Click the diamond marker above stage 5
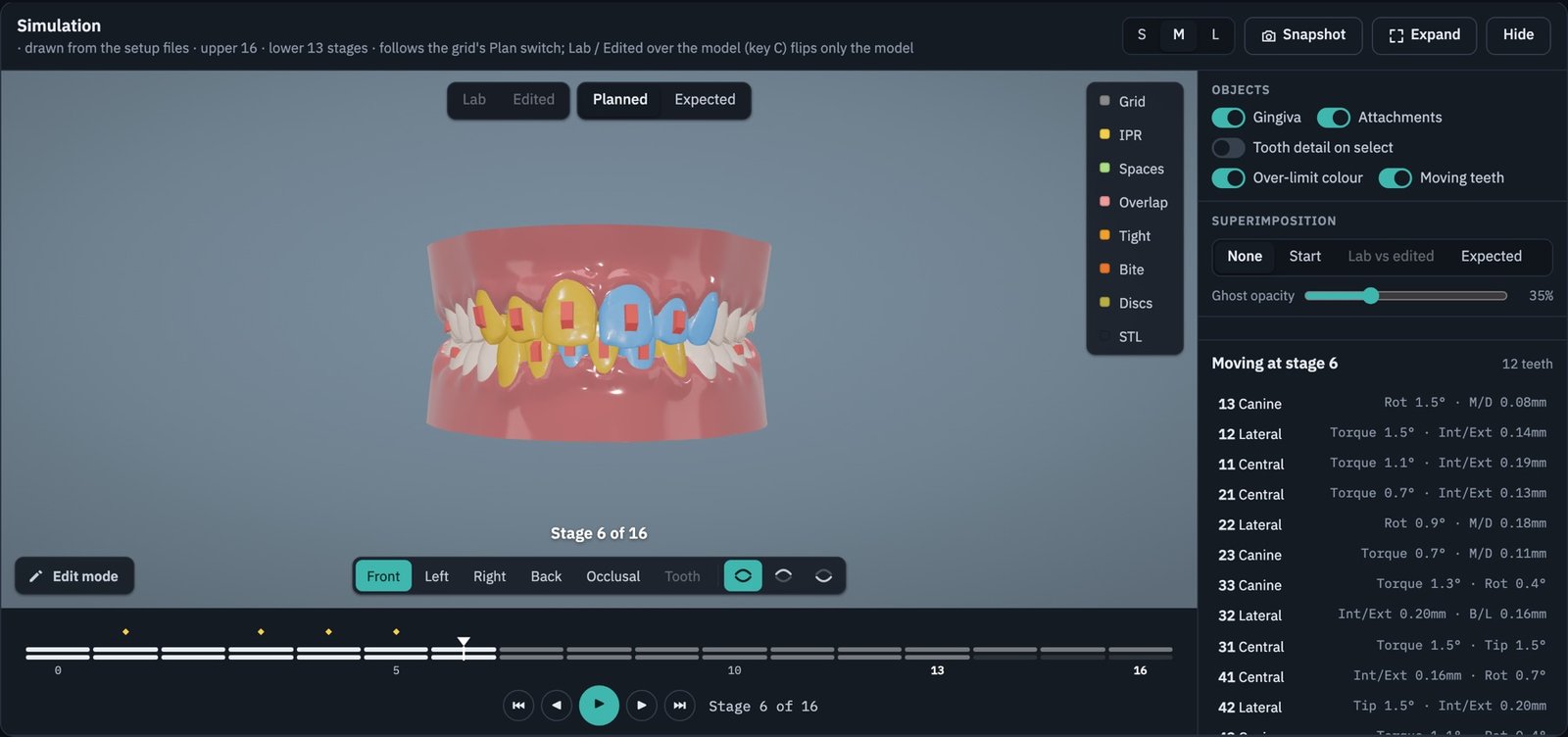 point(396,632)
